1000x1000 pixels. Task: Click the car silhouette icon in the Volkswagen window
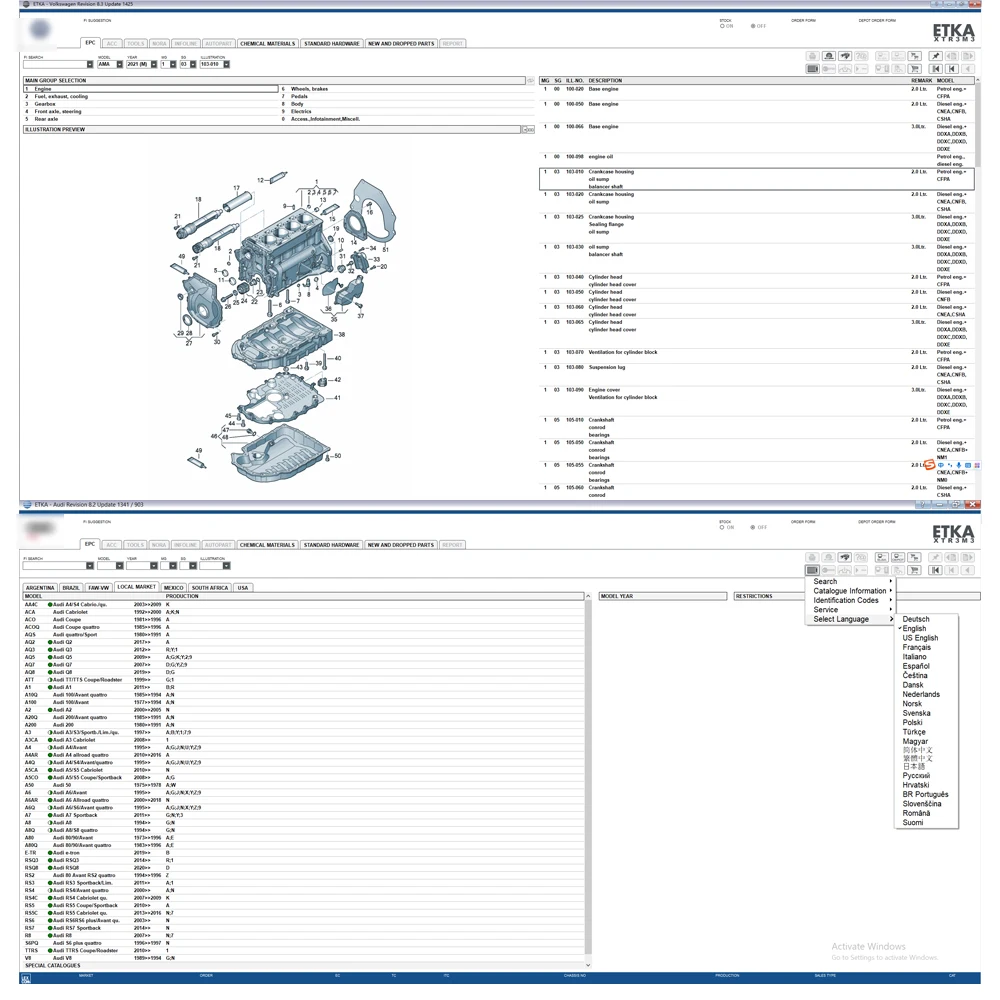(845, 56)
